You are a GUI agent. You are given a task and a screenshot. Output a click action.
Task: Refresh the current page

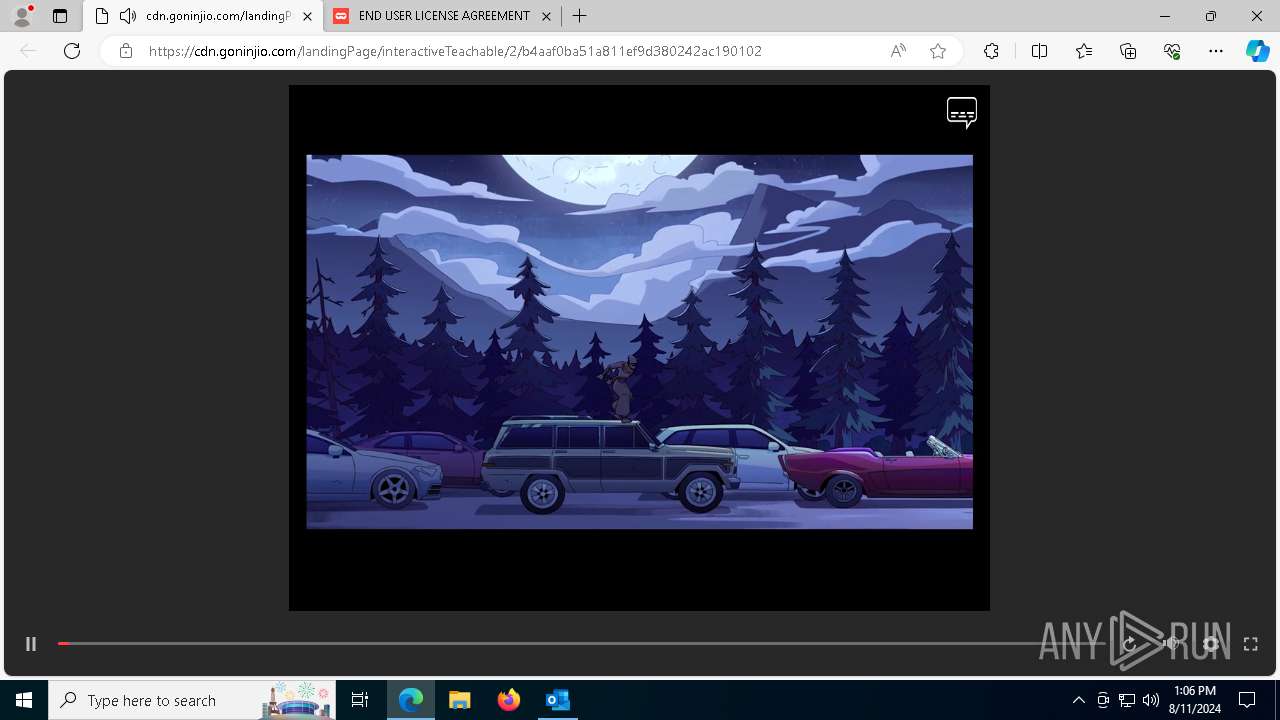click(72, 51)
